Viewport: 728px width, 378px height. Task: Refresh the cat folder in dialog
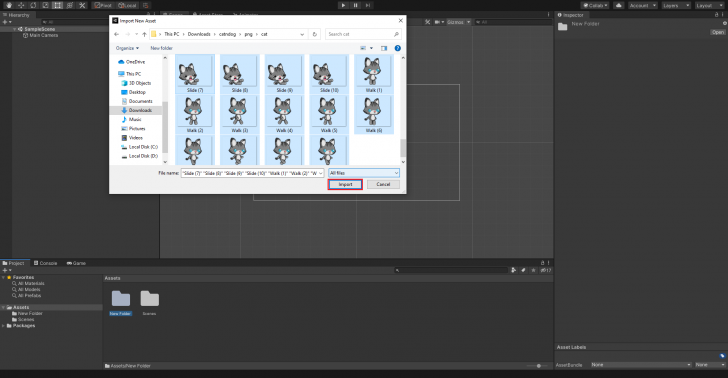[x=314, y=34]
